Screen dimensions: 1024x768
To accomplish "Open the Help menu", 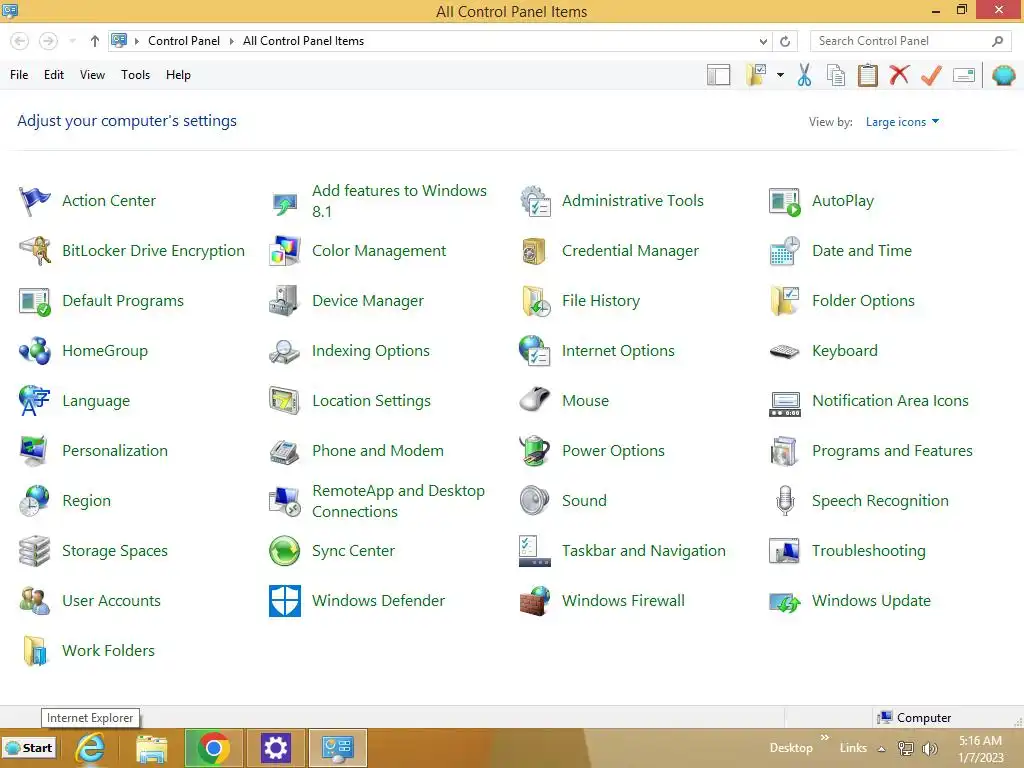I will 178,75.
